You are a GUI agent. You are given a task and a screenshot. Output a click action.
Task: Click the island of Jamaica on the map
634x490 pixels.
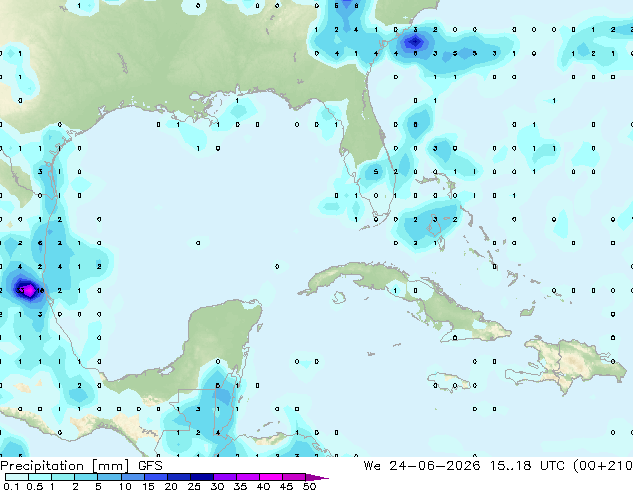tap(449, 381)
